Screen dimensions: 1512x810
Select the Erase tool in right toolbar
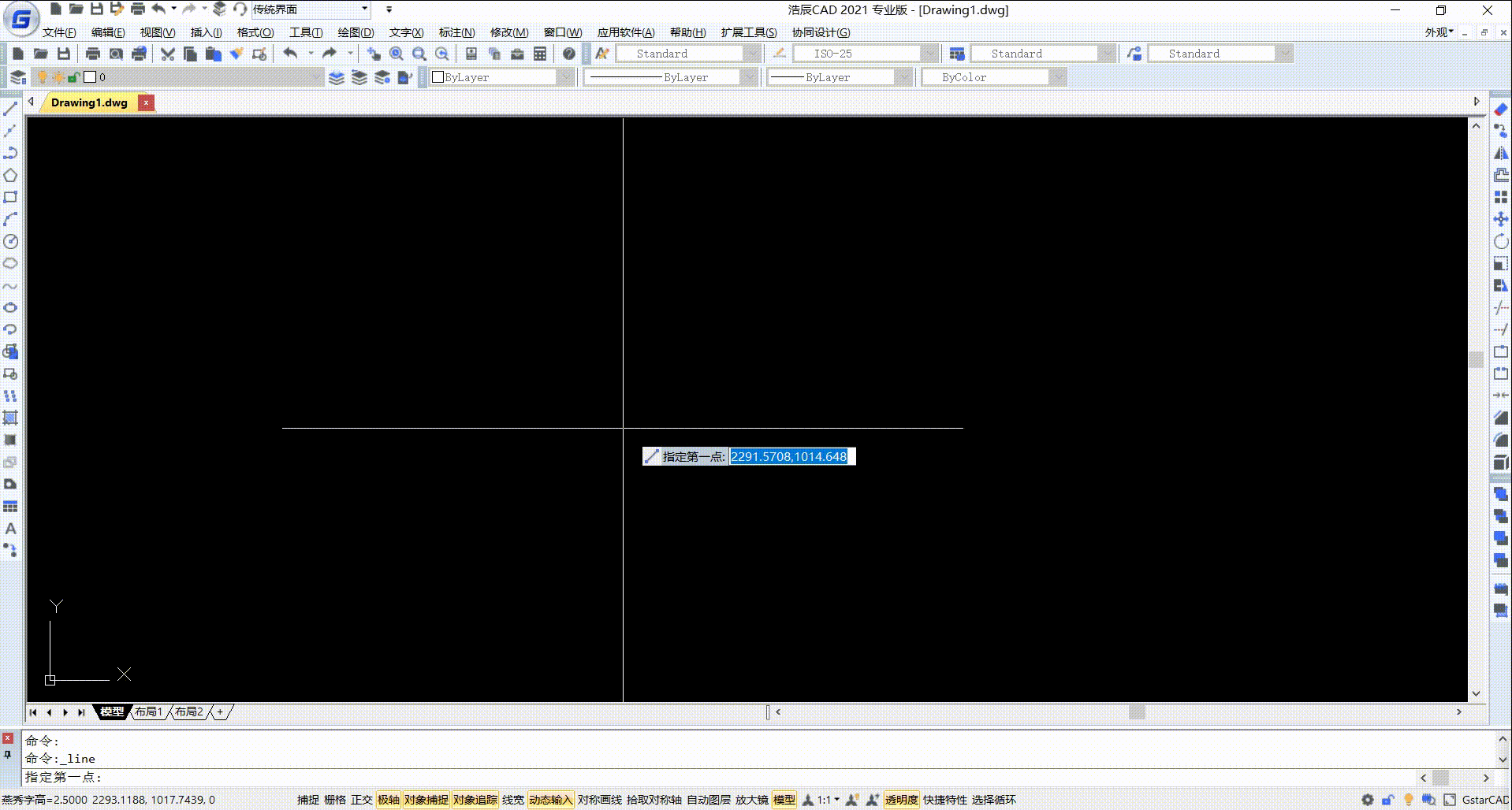click(1501, 109)
